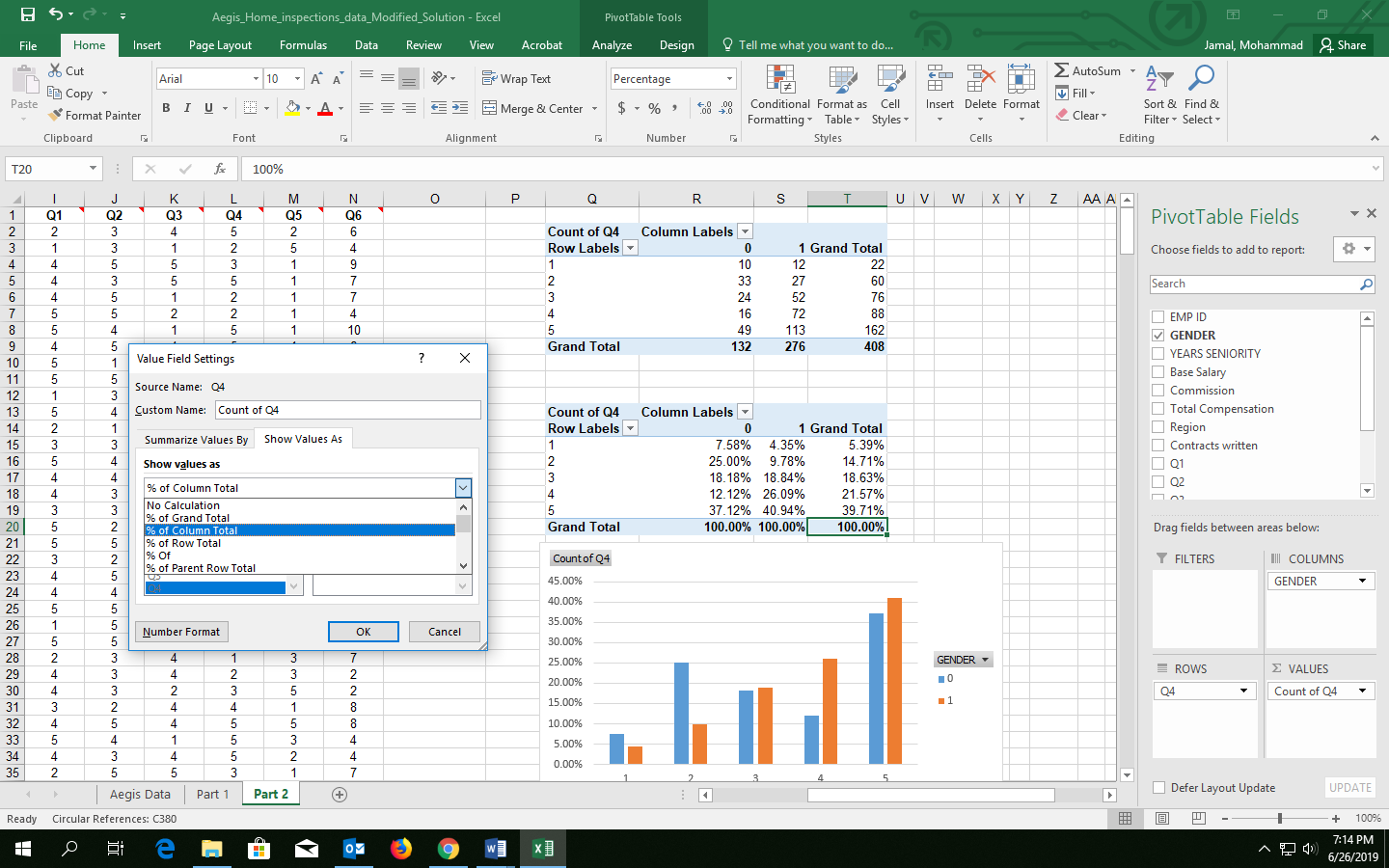Check the Contracts written field
Viewport: 1389px width, 868px height.
pyautogui.click(x=1157, y=445)
